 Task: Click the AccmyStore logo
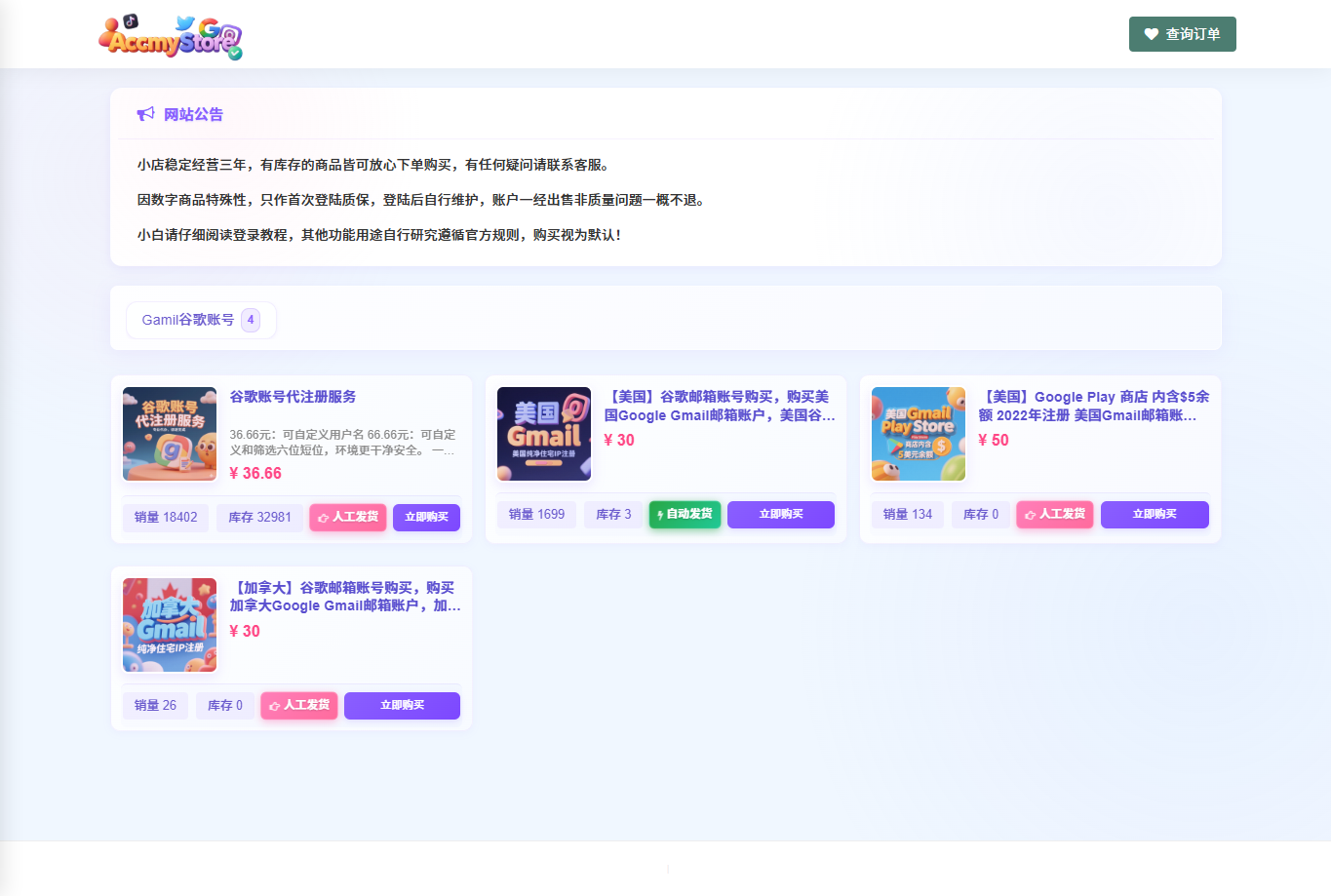171,37
